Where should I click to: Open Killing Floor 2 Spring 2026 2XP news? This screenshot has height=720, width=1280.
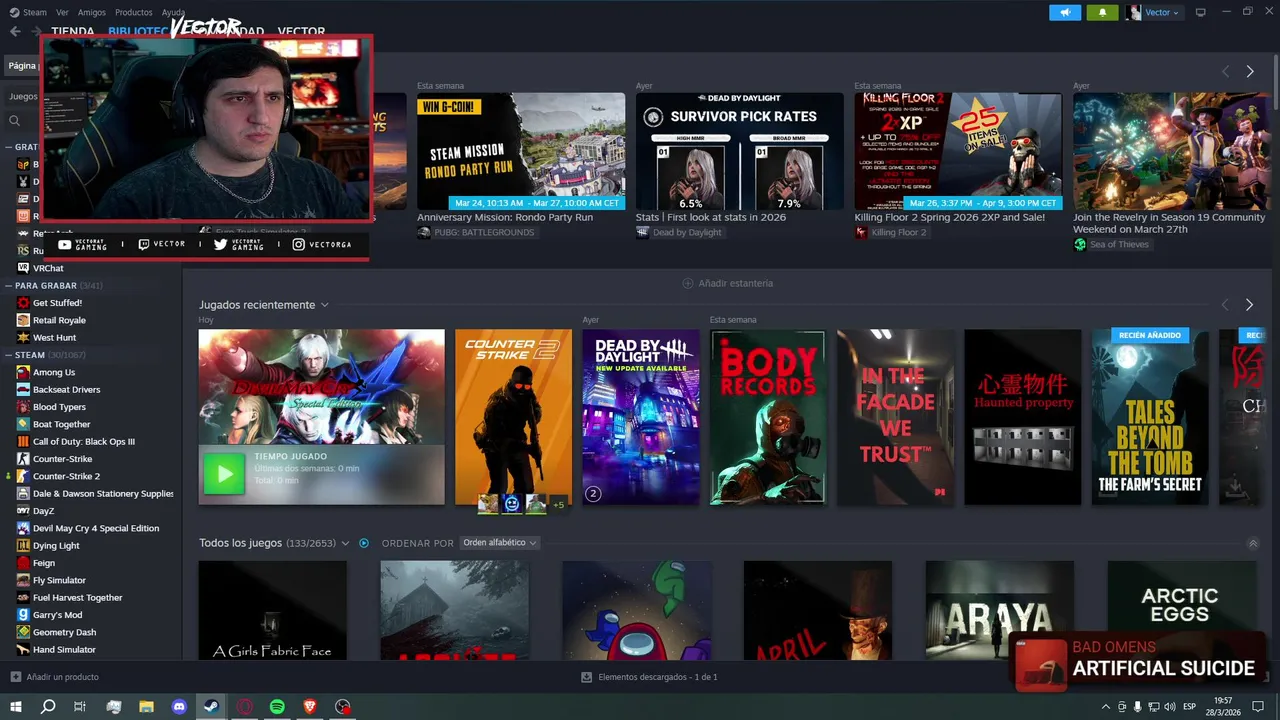[958, 151]
